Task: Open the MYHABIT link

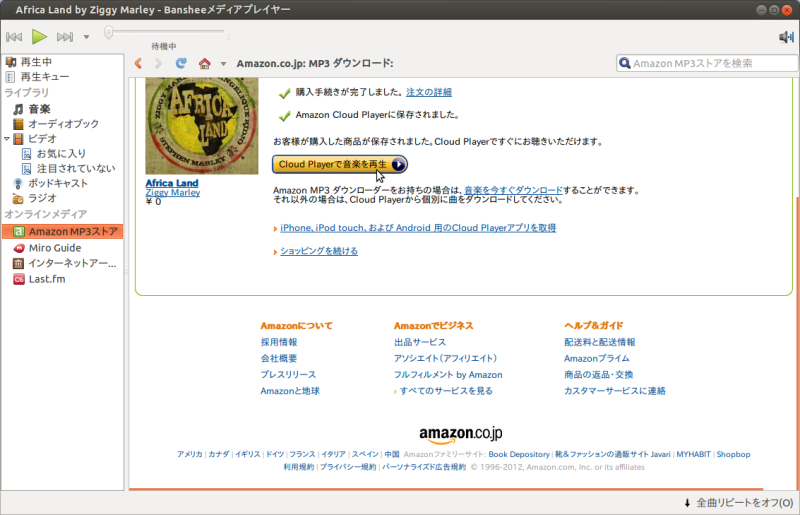Action: click(x=693, y=454)
